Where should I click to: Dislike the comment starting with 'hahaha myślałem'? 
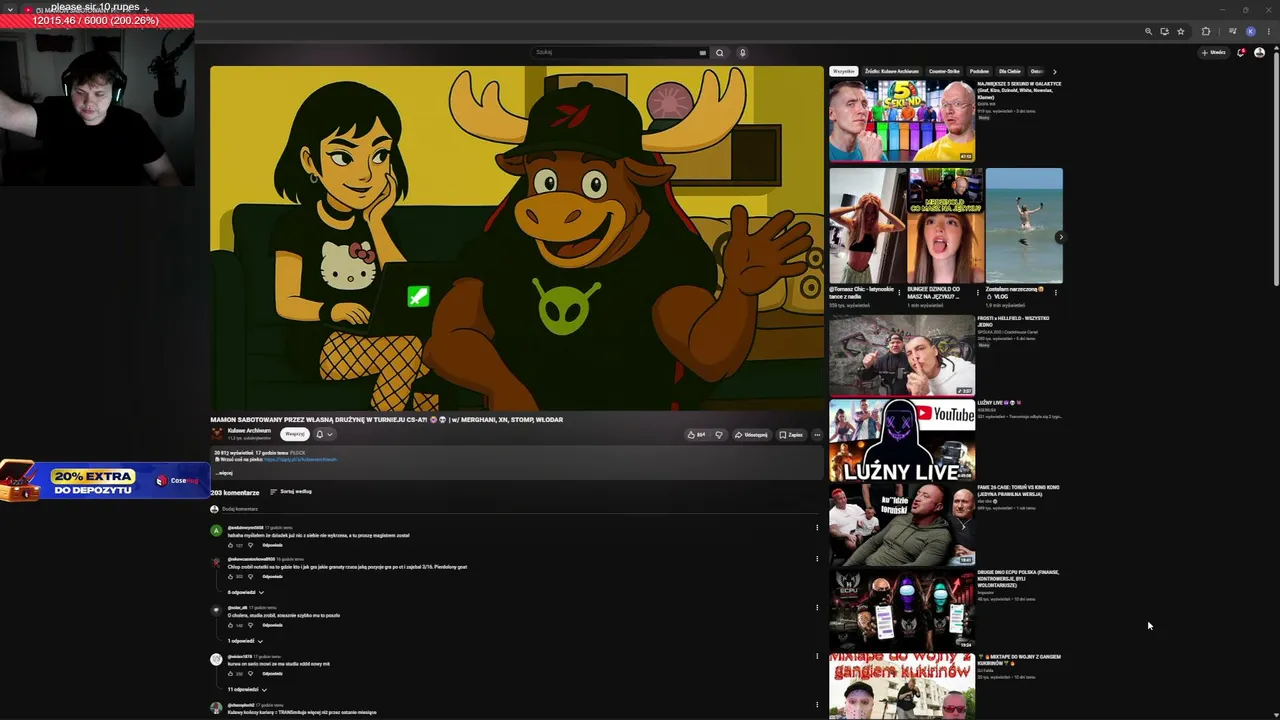coord(251,545)
